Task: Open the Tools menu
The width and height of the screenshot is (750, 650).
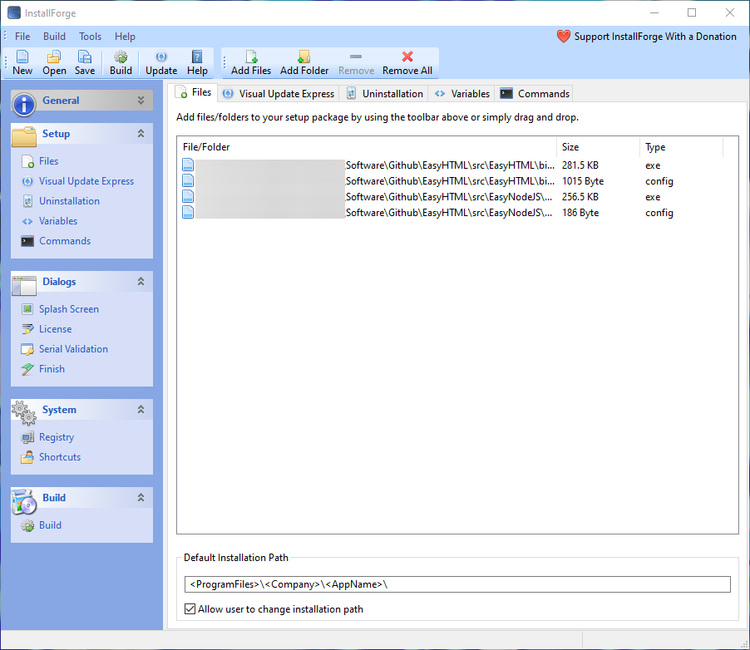Action: click(x=90, y=36)
